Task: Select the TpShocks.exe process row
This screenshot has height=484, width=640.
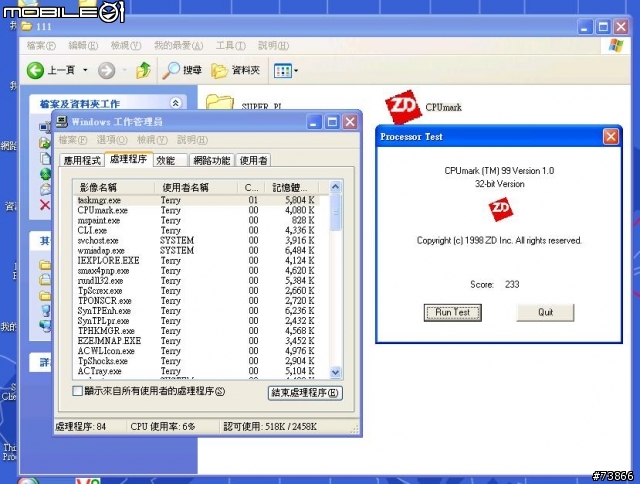Action: click(196, 361)
